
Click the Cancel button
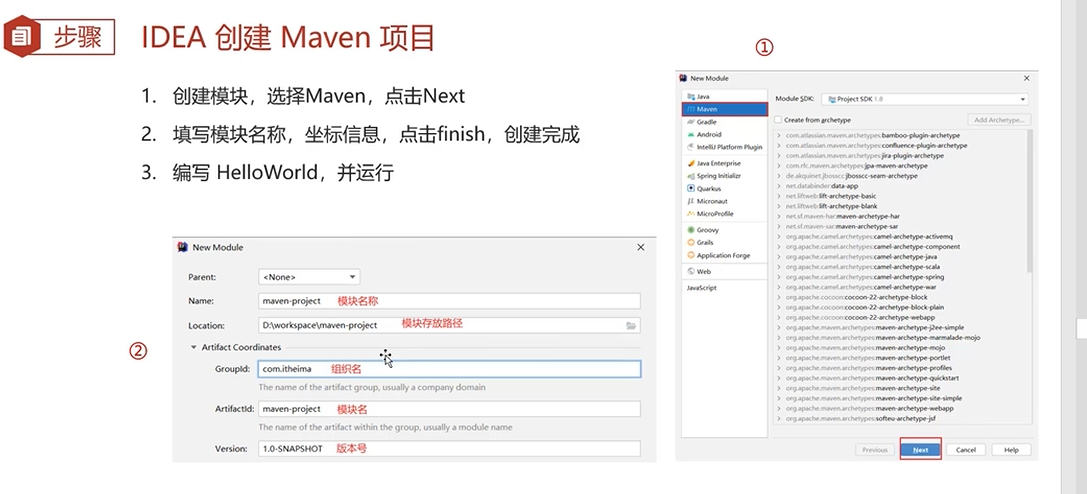[x=966, y=450]
